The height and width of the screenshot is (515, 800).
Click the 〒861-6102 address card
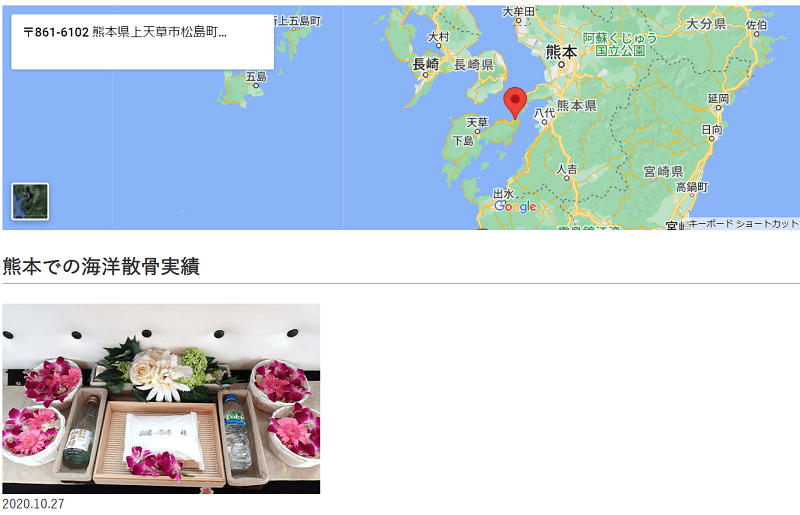142,42
